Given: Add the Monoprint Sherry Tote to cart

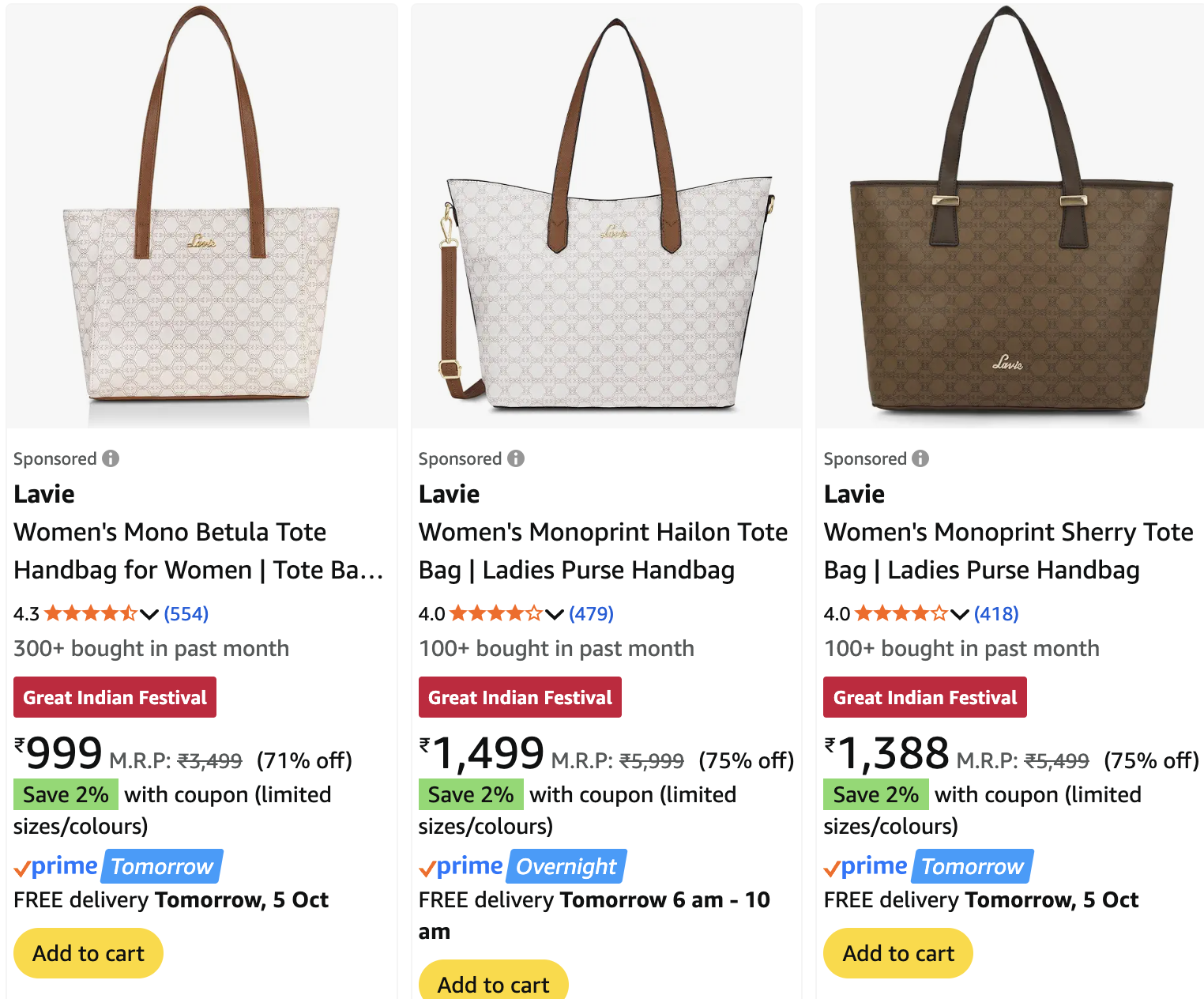Looking at the screenshot, I should [x=898, y=953].
